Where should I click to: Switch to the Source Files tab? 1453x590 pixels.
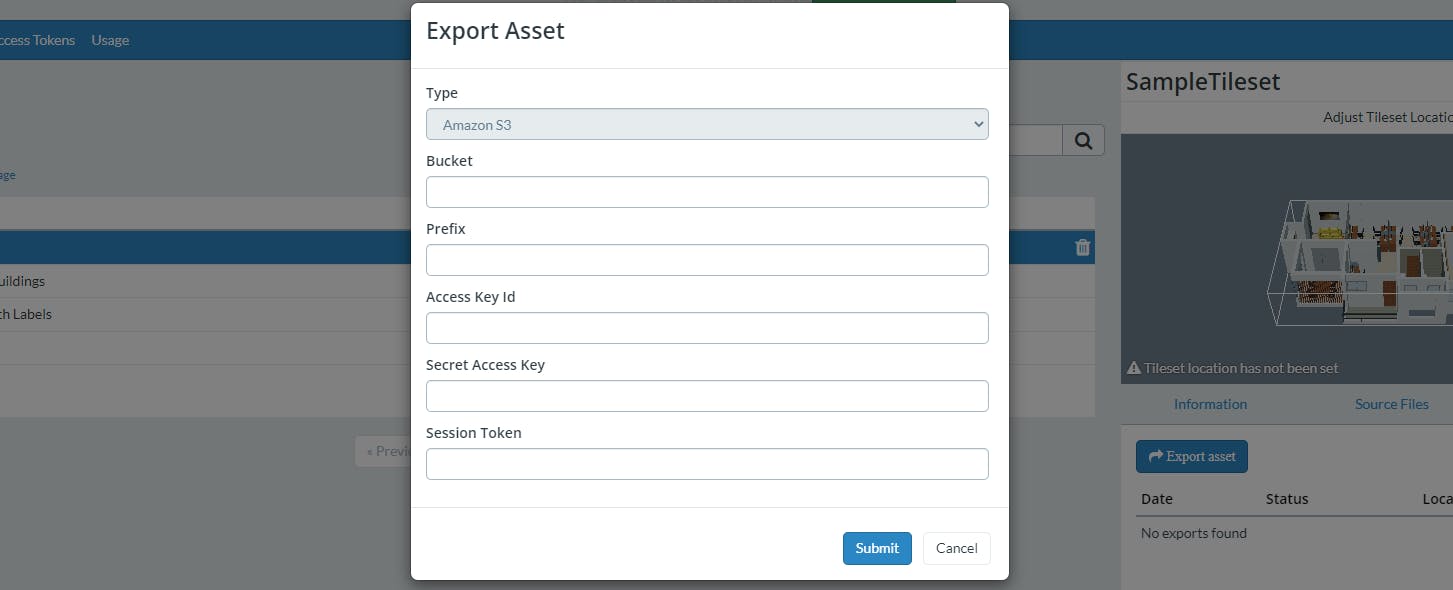pyautogui.click(x=1391, y=404)
